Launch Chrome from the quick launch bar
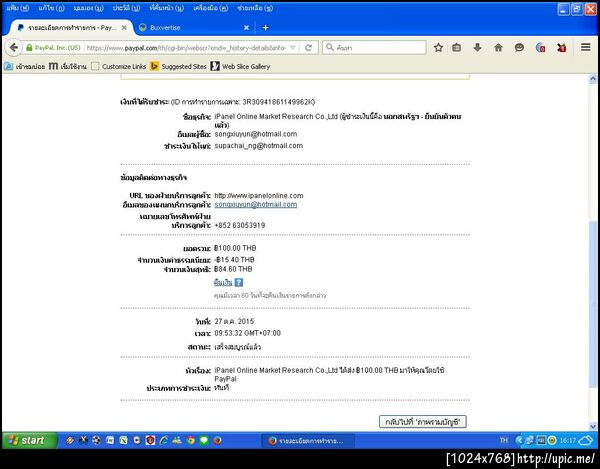The height and width of the screenshot is (469, 600). (x=190, y=440)
